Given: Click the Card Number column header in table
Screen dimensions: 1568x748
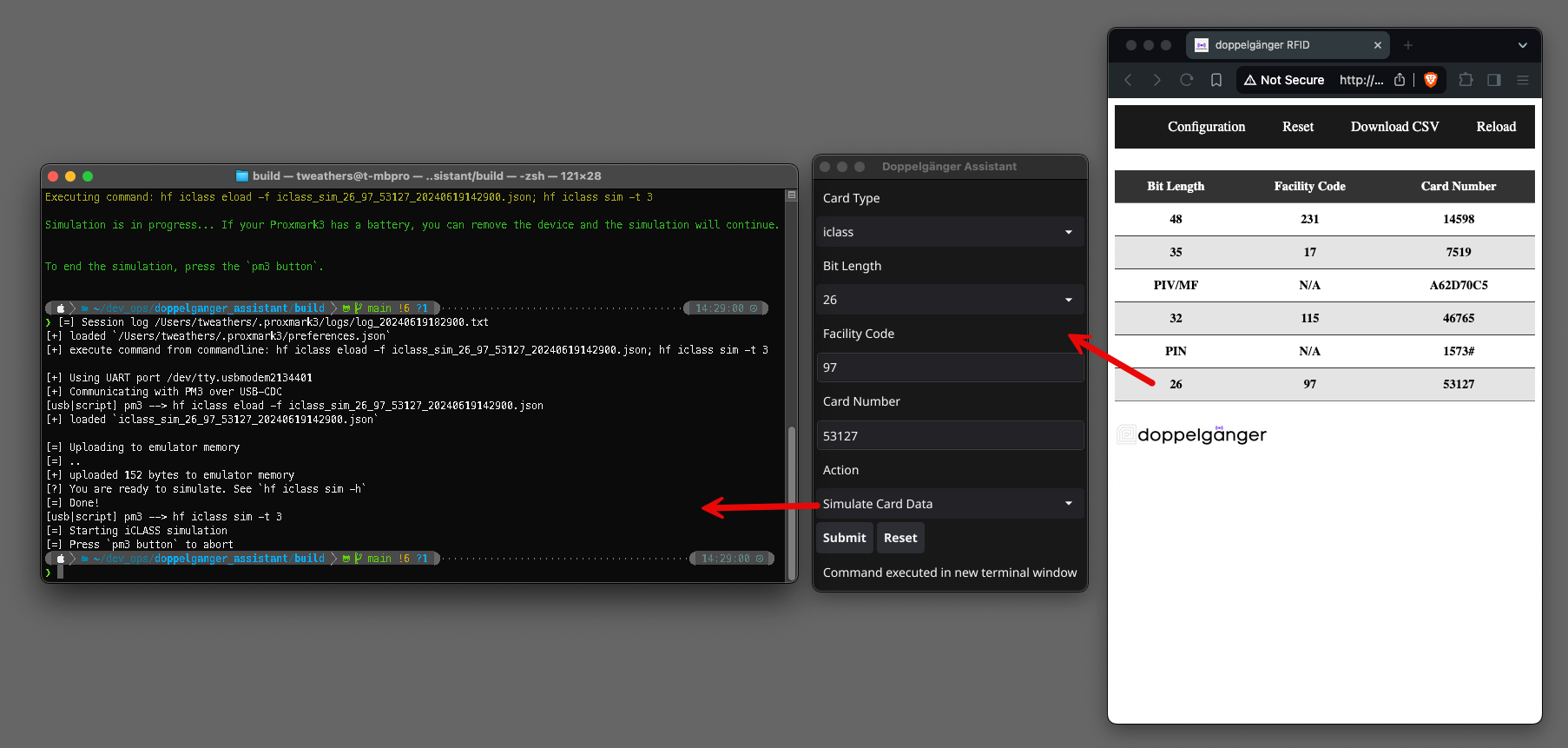Looking at the screenshot, I should (x=1459, y=186).
